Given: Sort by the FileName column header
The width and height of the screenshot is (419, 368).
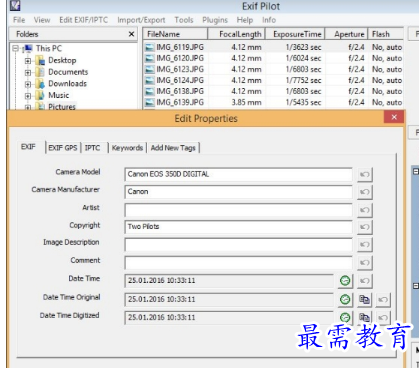Looking at the screenshot, I should coord(175,34).
